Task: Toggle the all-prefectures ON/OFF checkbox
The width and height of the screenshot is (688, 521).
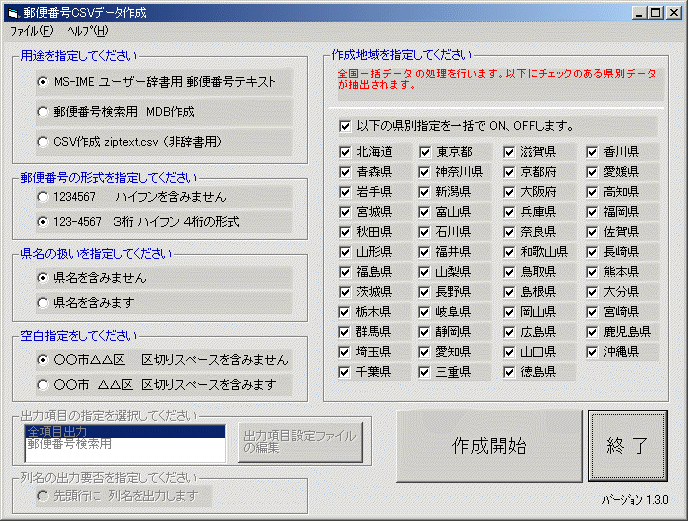Action: click(345, 126)
